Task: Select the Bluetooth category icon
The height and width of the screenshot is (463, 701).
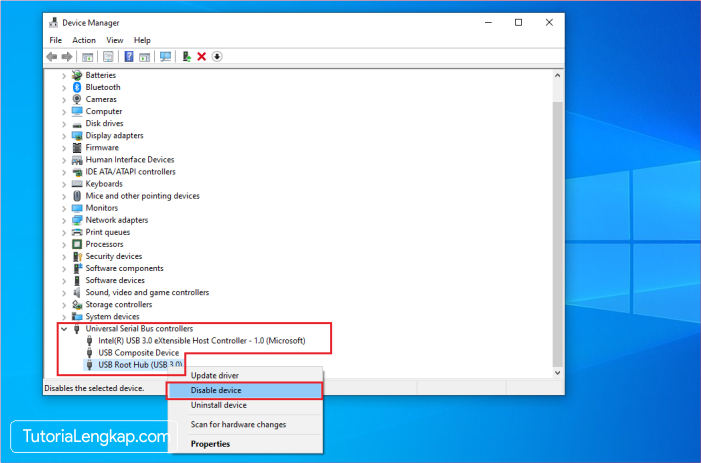Action: tap(77, 87)
